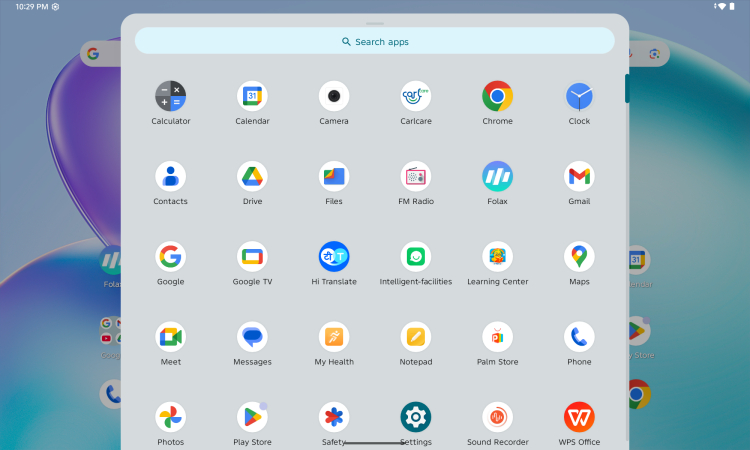Open the Intelligent-facilities app
750x450 pixels.
point(416,257)
